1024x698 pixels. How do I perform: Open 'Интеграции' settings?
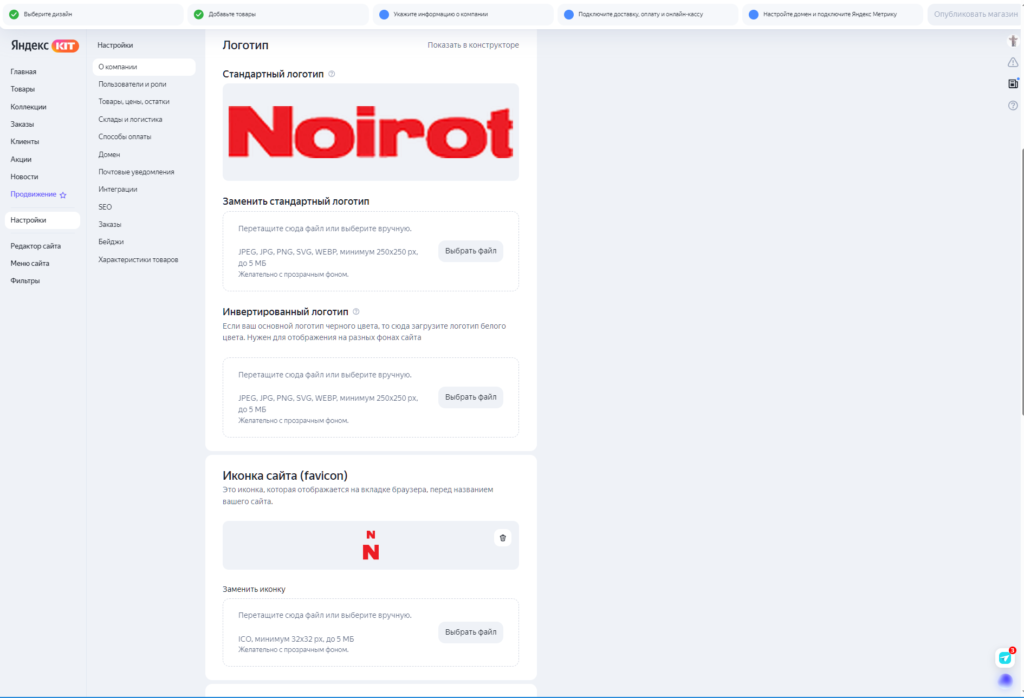(x=118, y=189)
